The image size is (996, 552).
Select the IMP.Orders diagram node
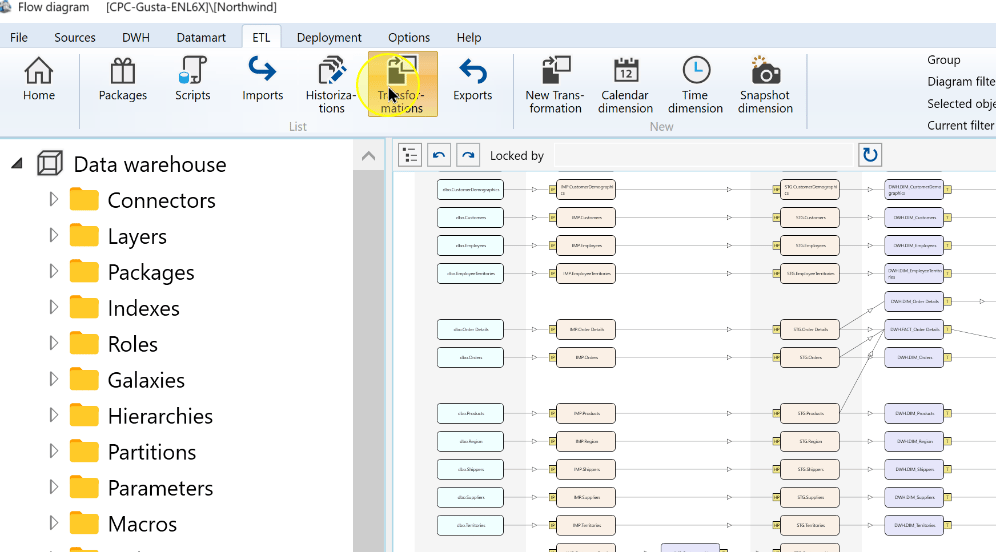click(x=586, y=358)
